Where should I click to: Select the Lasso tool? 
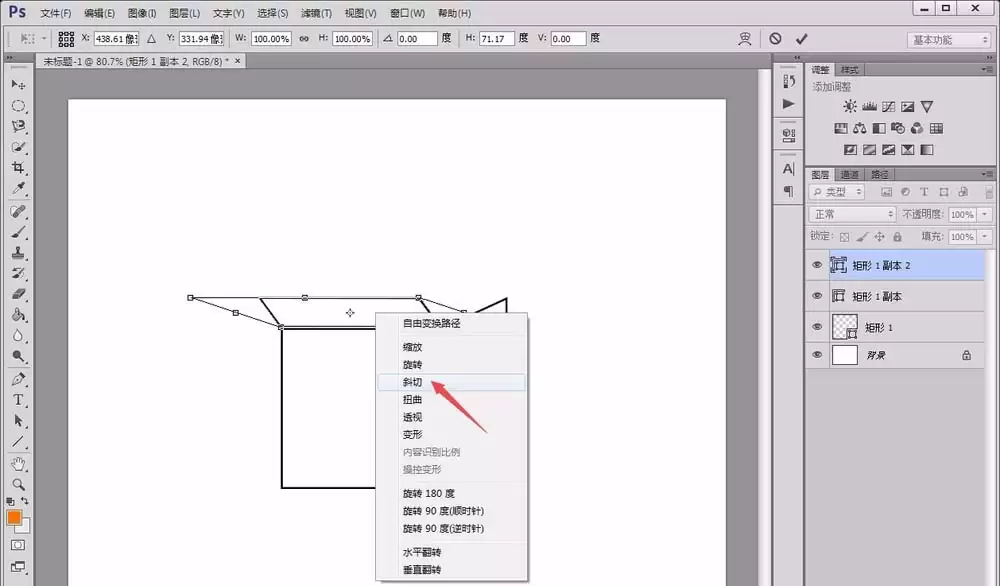[18, 126]
